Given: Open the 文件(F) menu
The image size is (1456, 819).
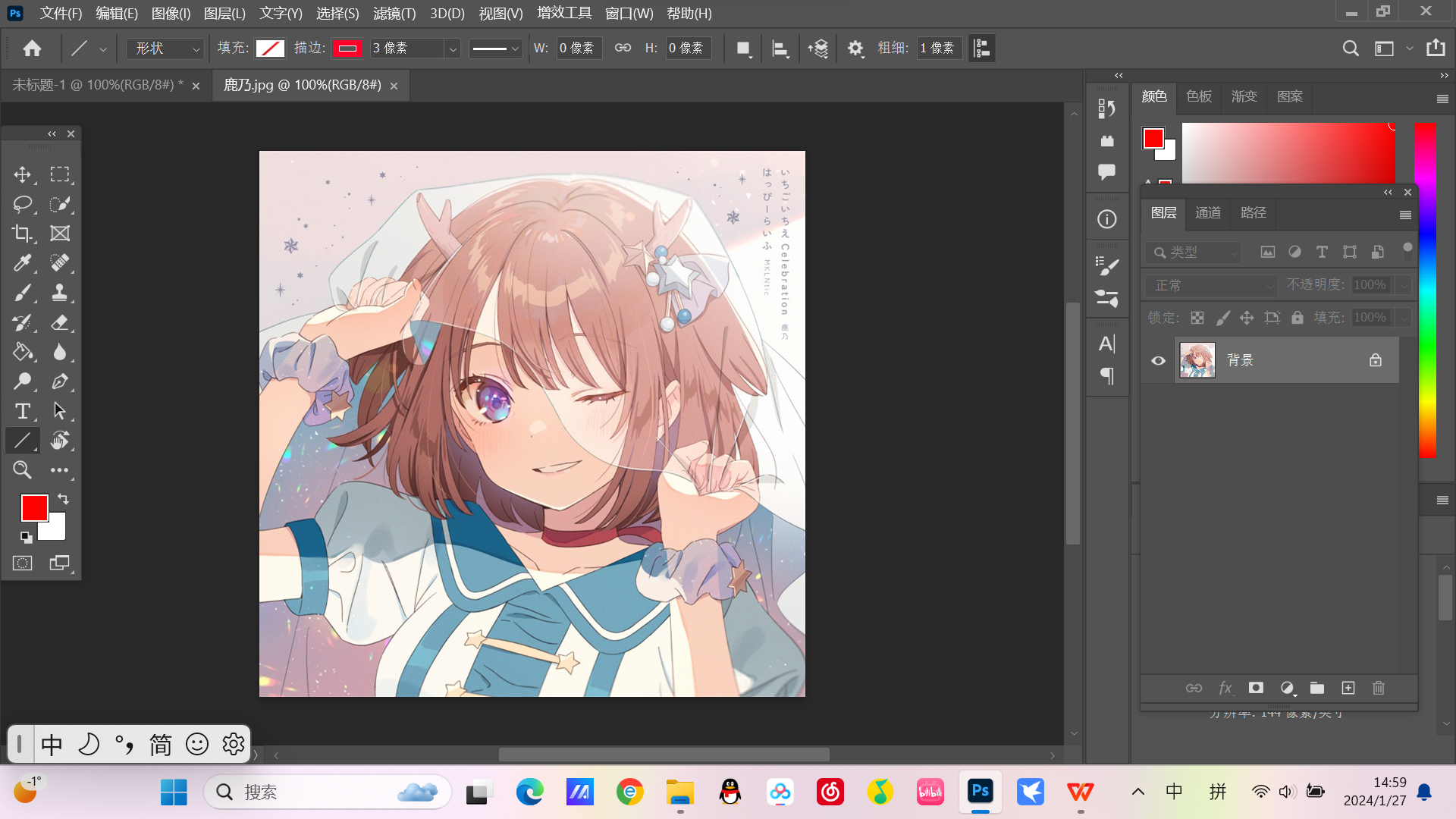Looking at the screenshot, I should point(61,14).
